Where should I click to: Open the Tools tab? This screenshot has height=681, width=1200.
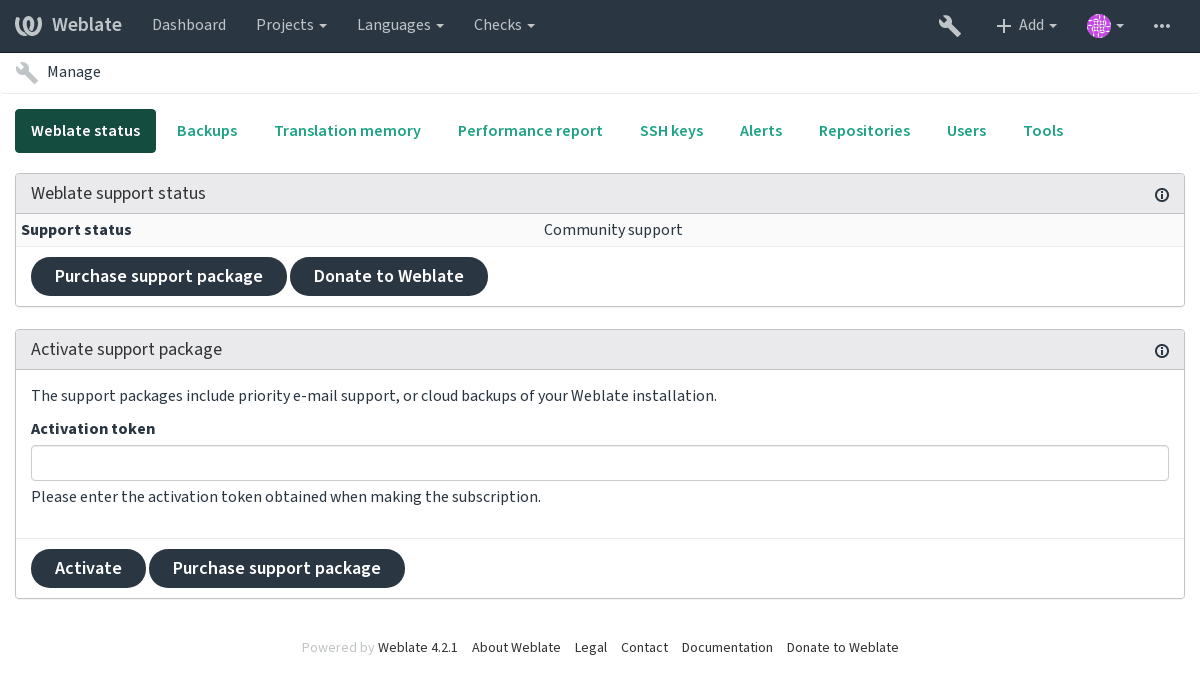pyautogui.click(x=1043, y=131)
